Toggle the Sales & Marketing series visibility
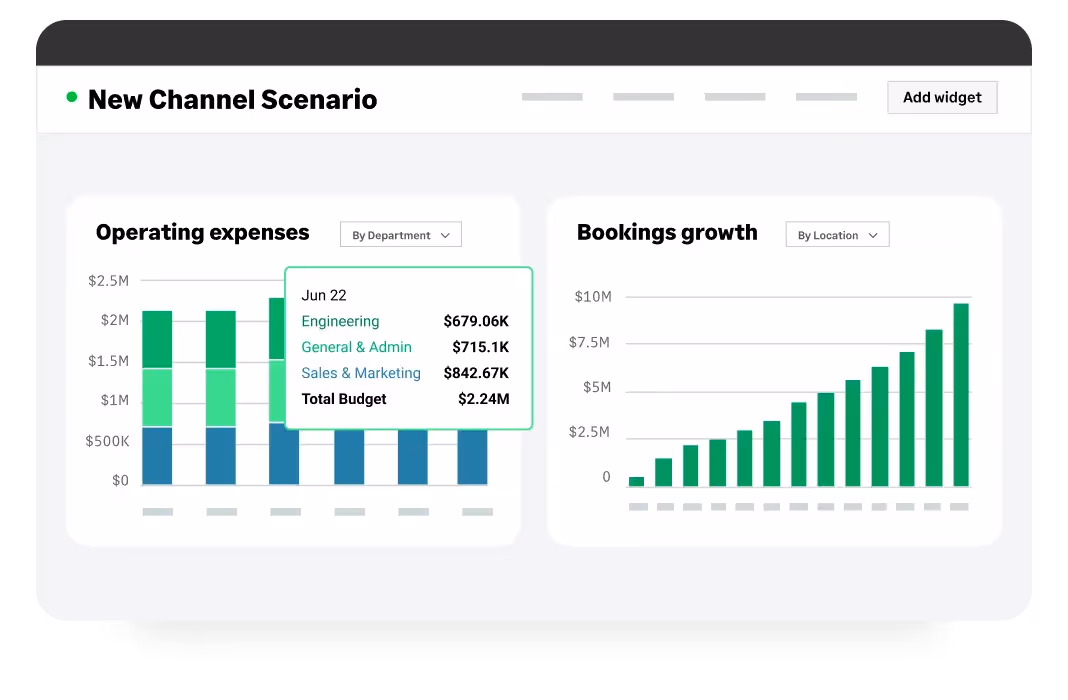This screenshot has width=1068, height=700. pyautogui.click(x=361, y=373)
